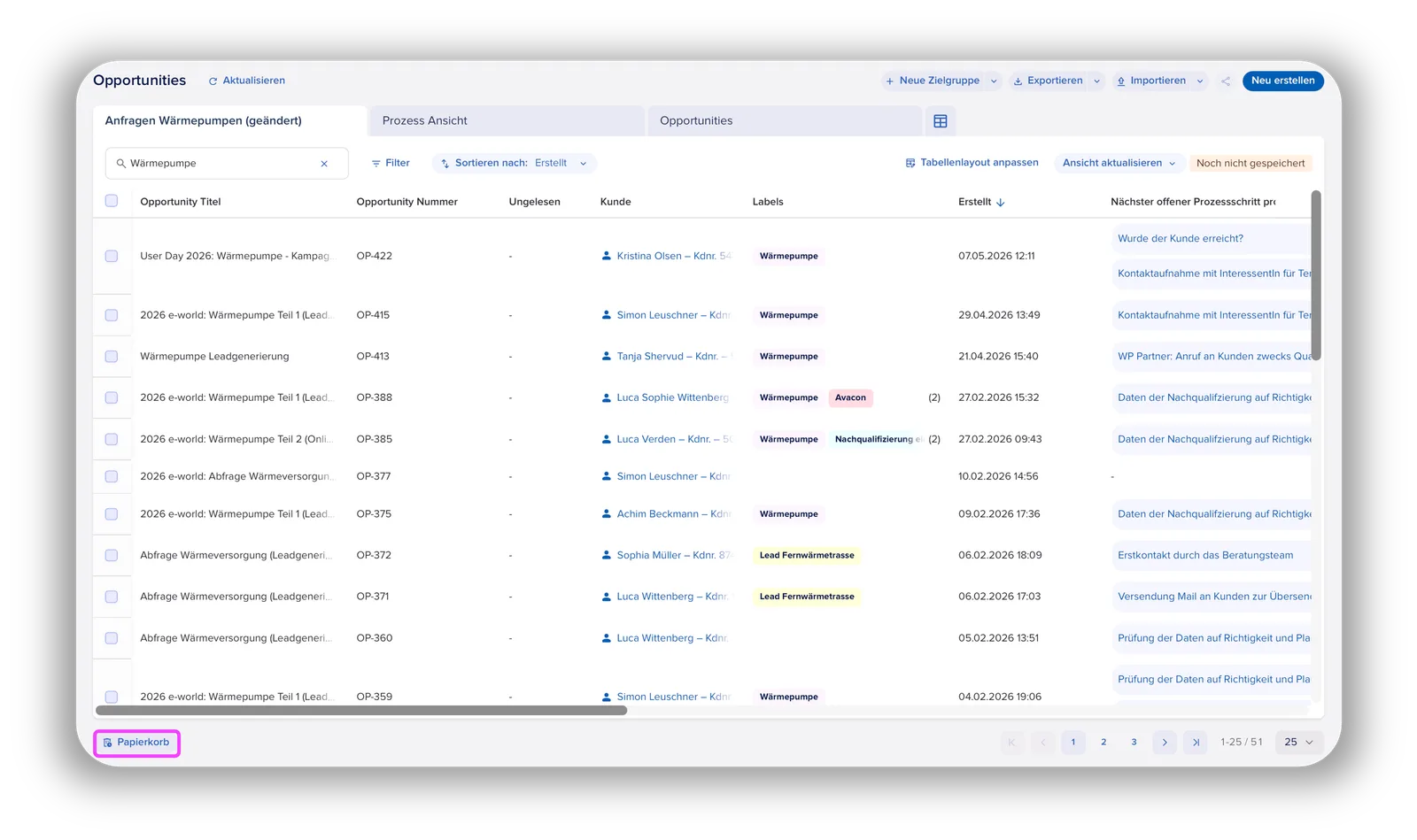Viewport: 1417px width, 840px height.
Task: Open the Ansicht aktualisieren dropdown
Action: 1119,163
